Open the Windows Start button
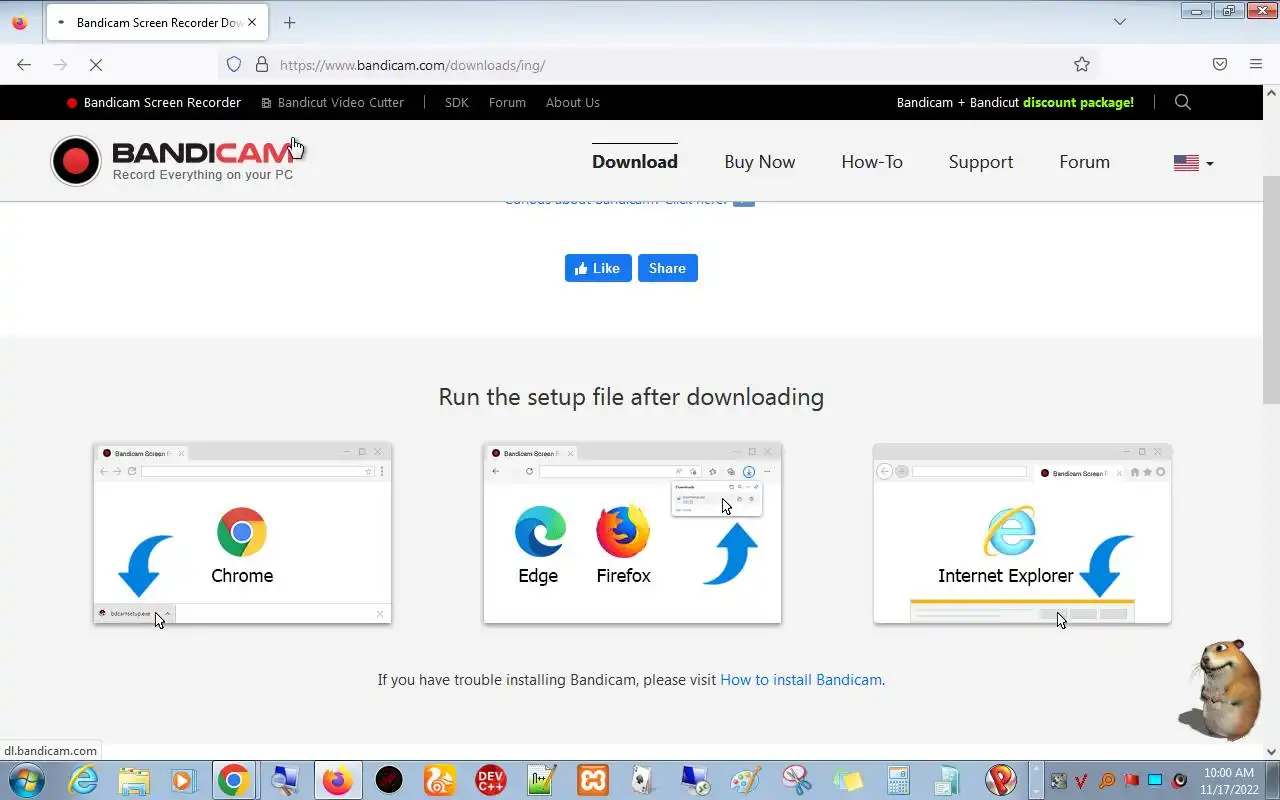This screenshot has height=800, width=1280. (26, 780)
